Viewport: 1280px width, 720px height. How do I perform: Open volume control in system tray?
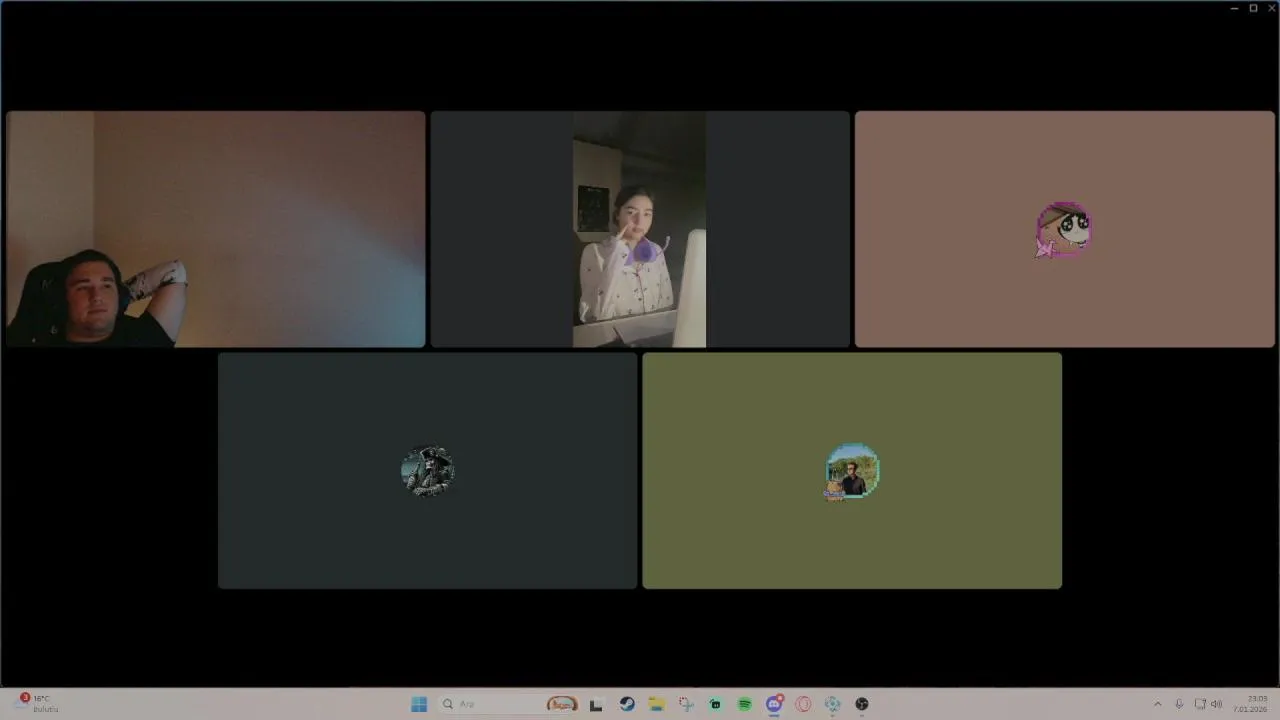point(1216,704)
